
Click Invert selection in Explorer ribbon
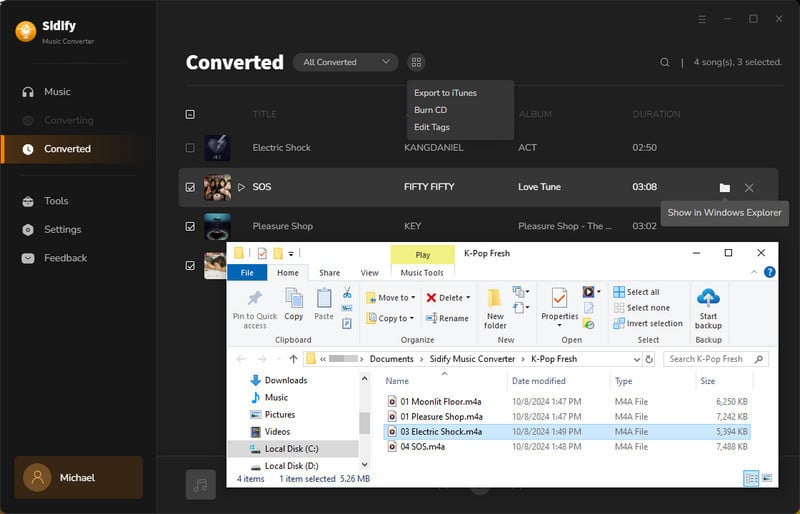click(648, 324)
